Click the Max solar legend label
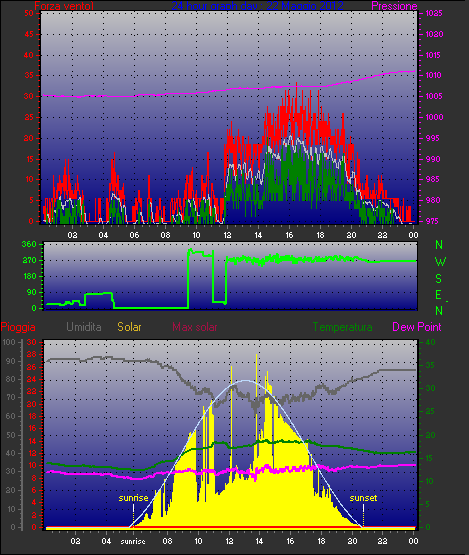The height and width of the screenshot is (555, 469). pos(195,327)
